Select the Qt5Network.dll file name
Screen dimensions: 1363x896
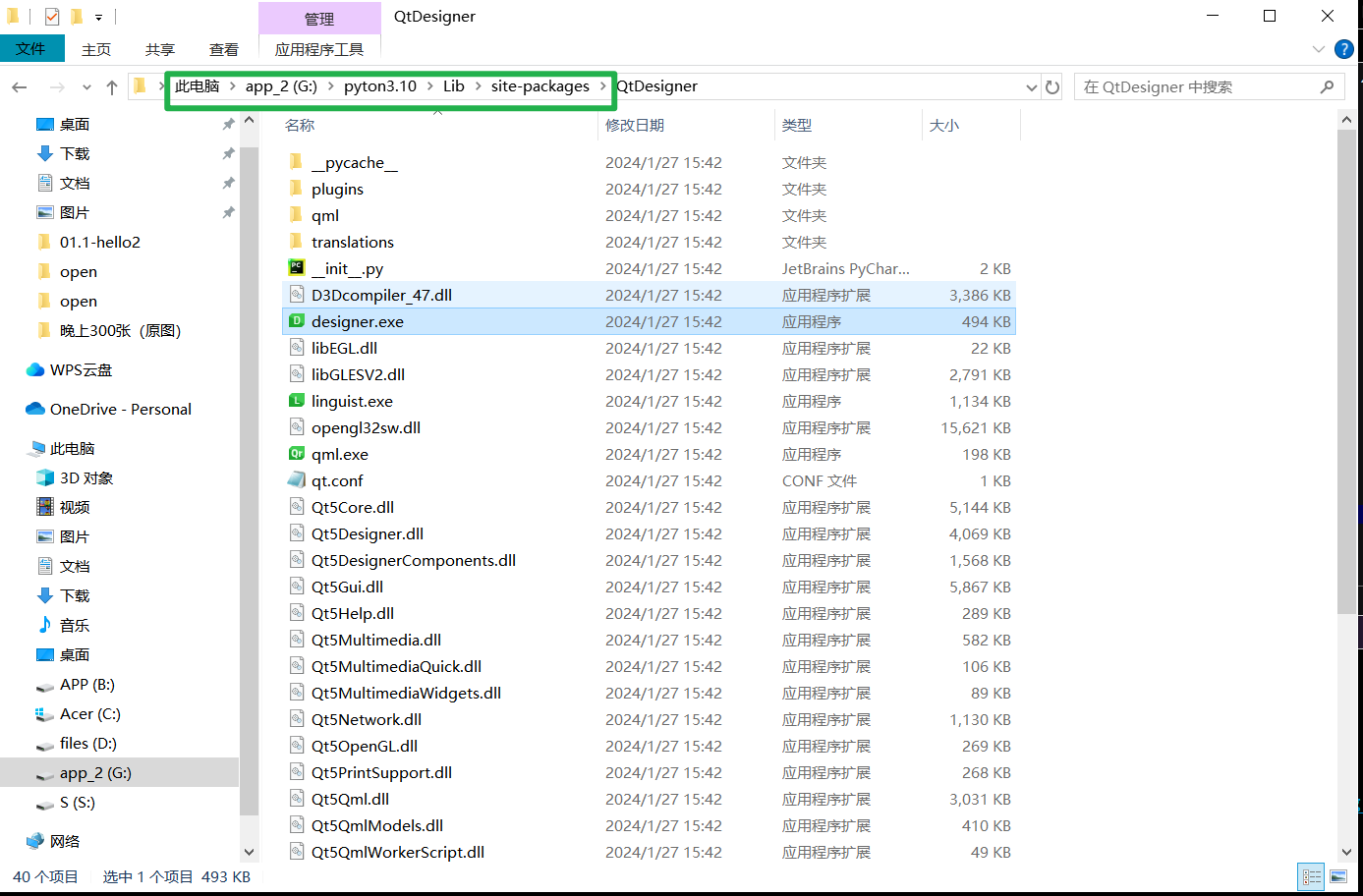[x=367, y=719]
